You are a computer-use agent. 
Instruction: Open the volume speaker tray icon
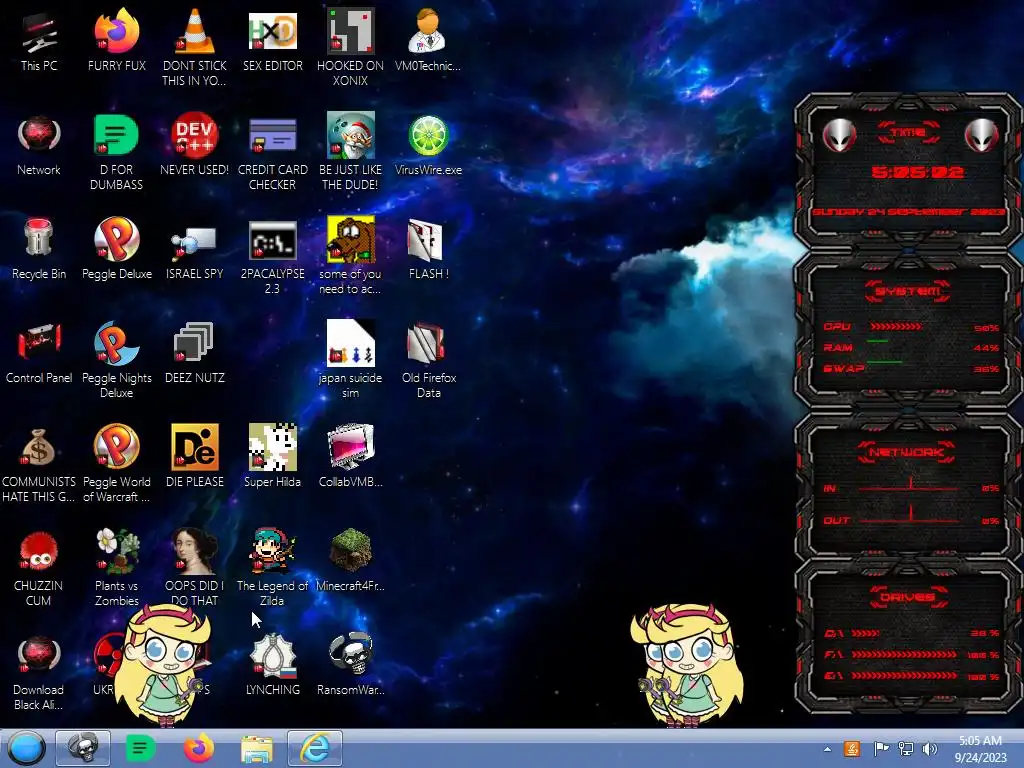point(929,748)
